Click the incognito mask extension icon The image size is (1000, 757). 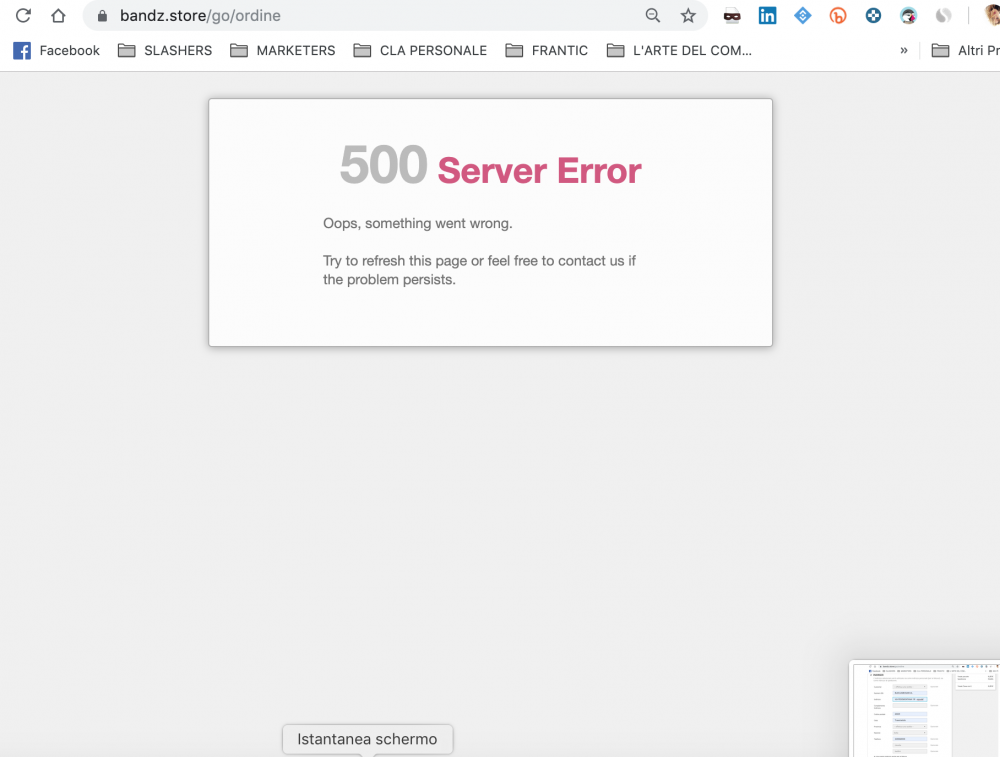[x=731, y=15]
